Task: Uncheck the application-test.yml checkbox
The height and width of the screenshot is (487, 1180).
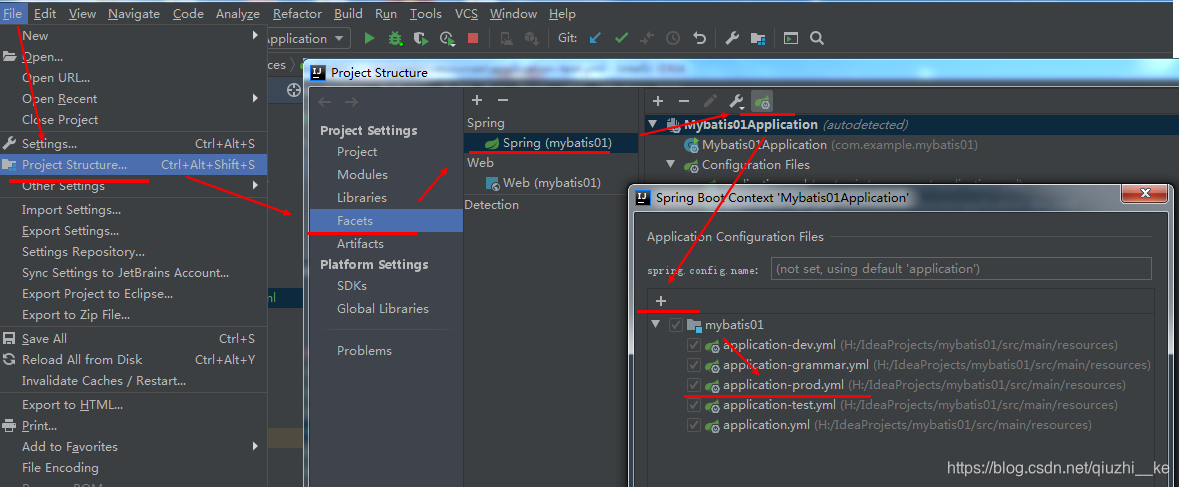Action: click(694, 405)
